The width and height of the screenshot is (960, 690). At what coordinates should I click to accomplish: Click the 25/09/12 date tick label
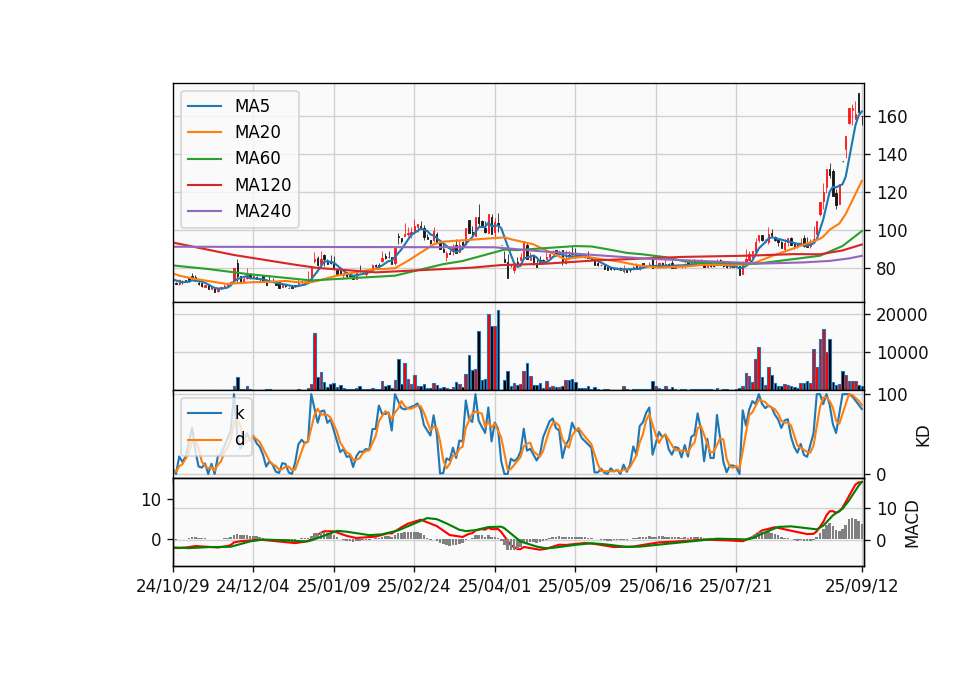pos(862,587)
